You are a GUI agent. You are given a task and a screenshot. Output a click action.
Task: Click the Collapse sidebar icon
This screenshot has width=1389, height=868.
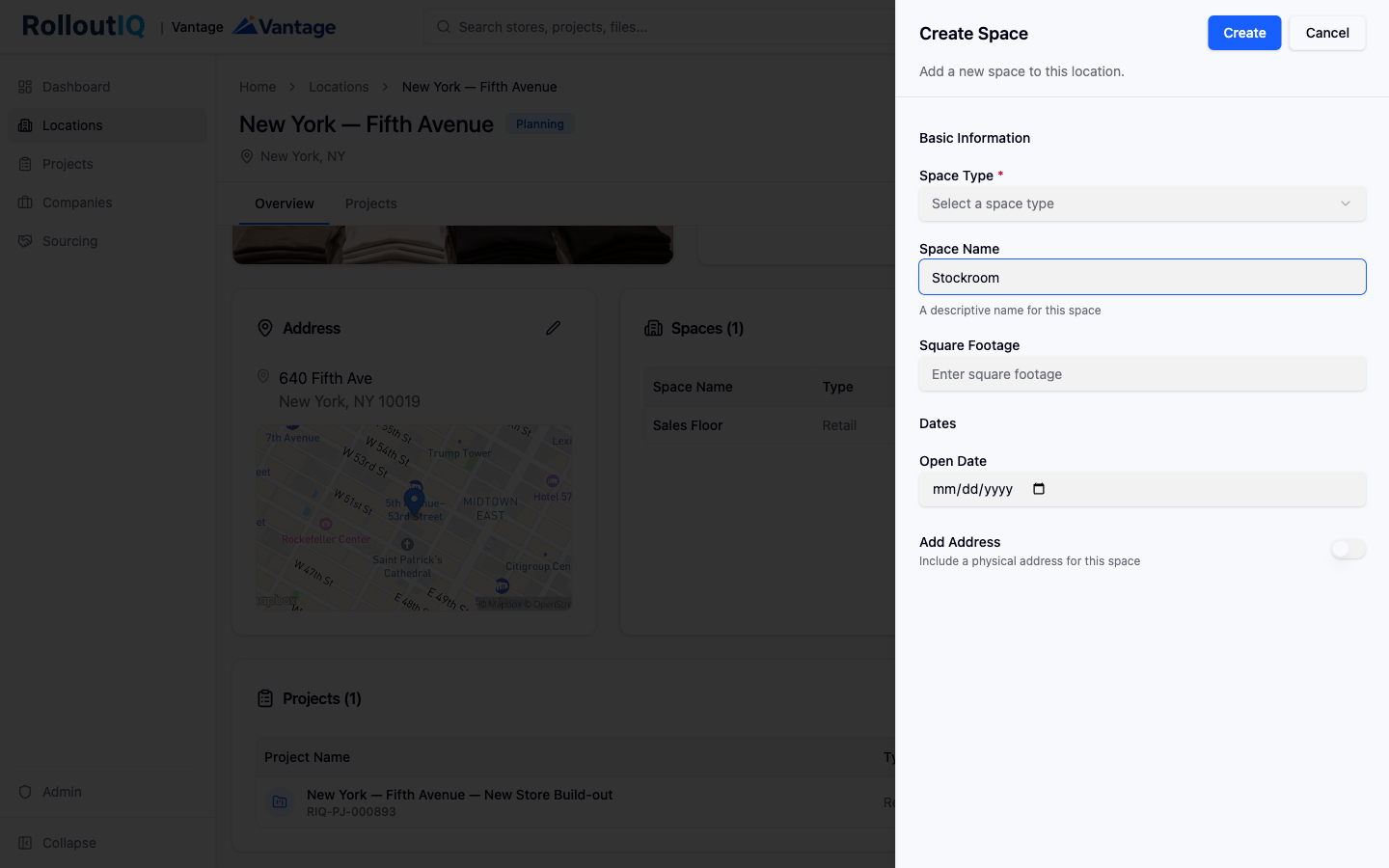point(25,843)
